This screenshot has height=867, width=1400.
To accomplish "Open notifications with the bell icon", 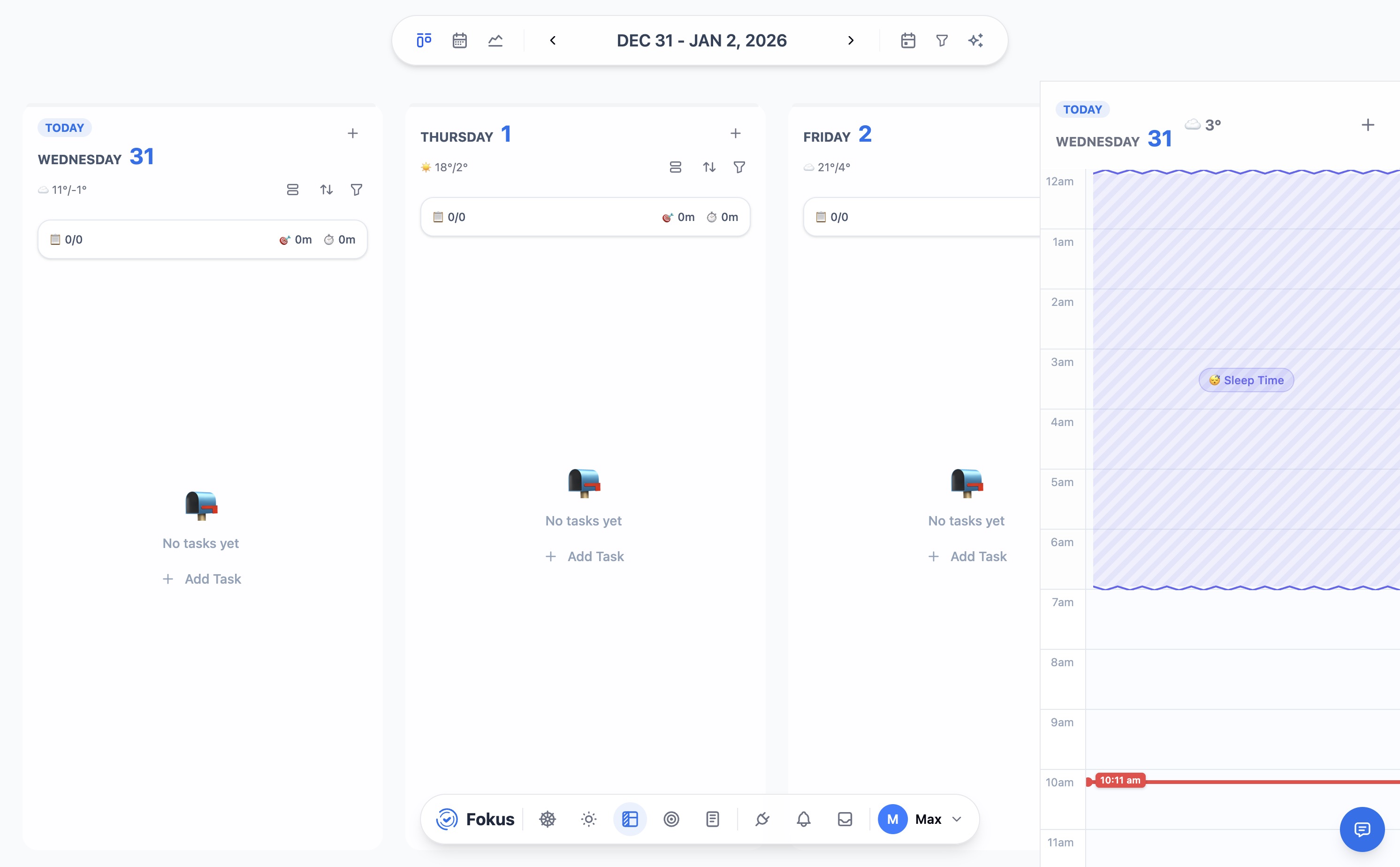I will 803,819.
